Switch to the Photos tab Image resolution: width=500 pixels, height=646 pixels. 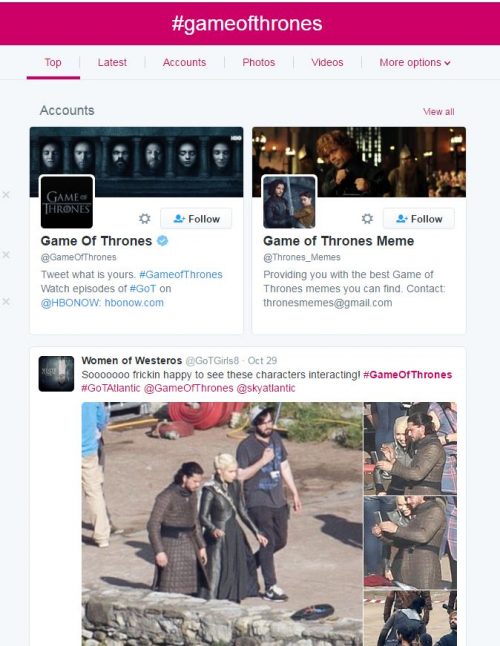[x=259, y=63]
